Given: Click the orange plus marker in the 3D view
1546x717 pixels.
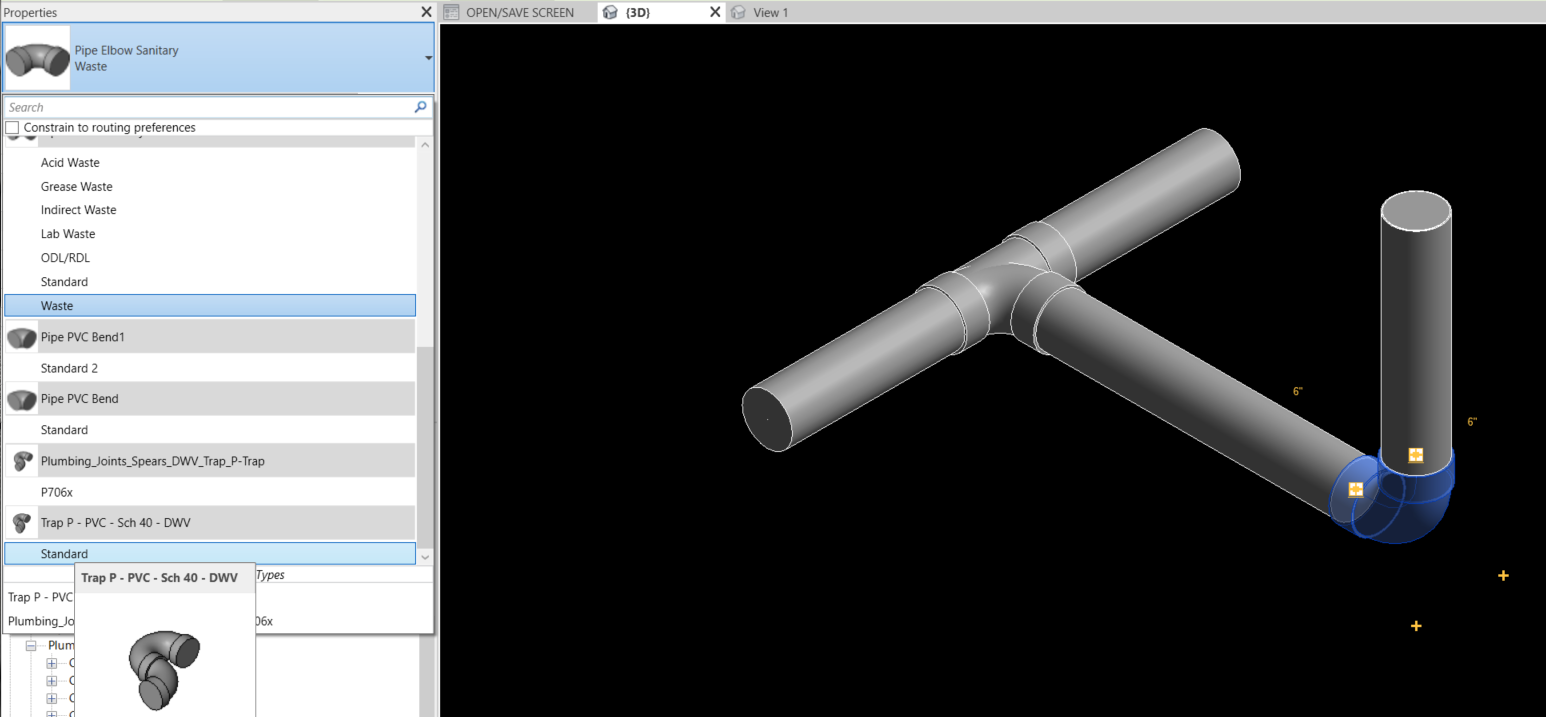Looking at the screenshot, I should click(x=1503, y=575).
